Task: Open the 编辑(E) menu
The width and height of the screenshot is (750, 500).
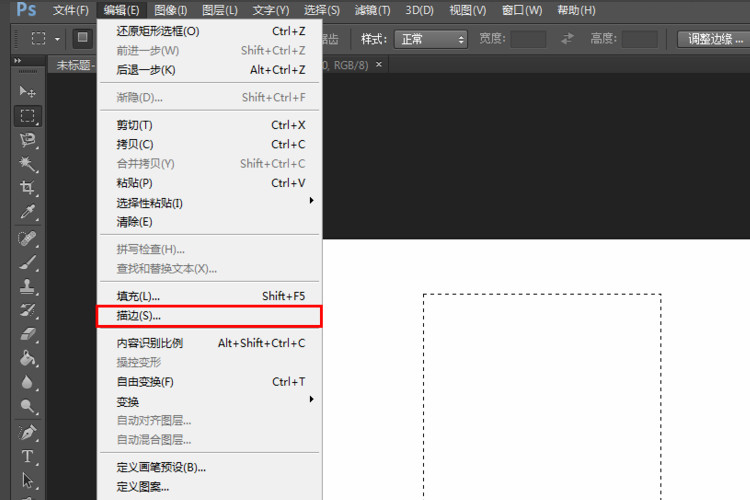Action: 121,10
